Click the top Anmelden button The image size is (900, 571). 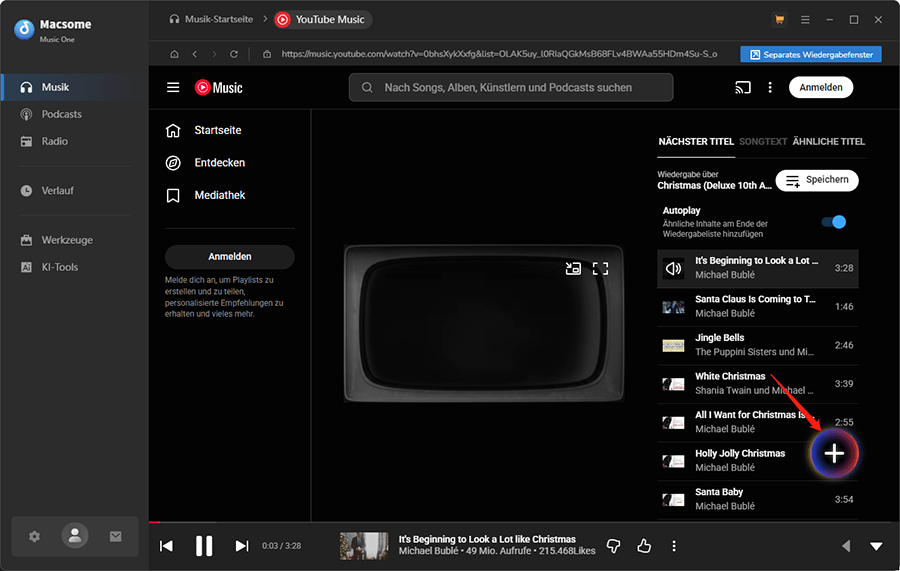tap(821, 87)
